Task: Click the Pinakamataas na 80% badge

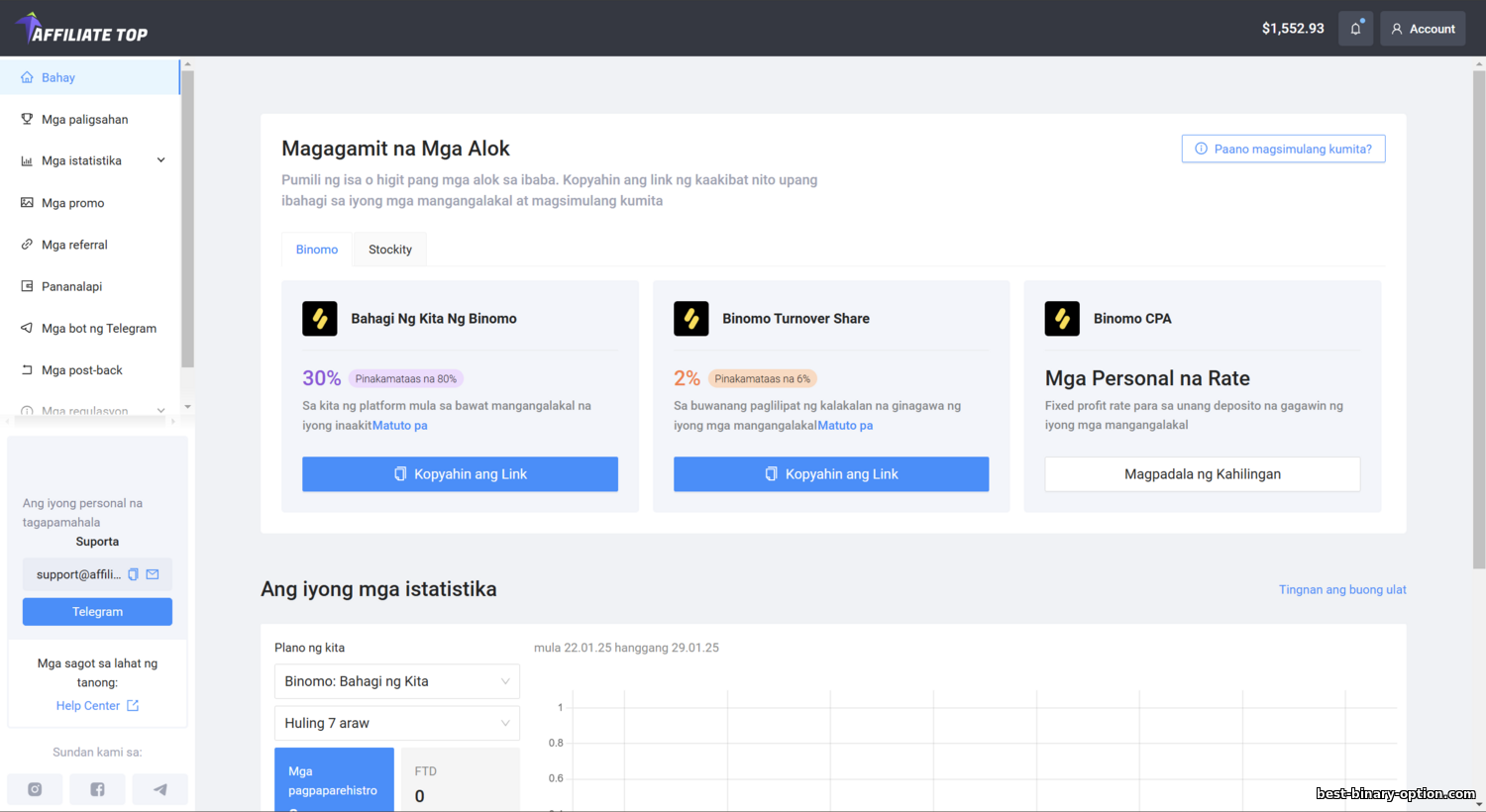Action: coord(406,378)
